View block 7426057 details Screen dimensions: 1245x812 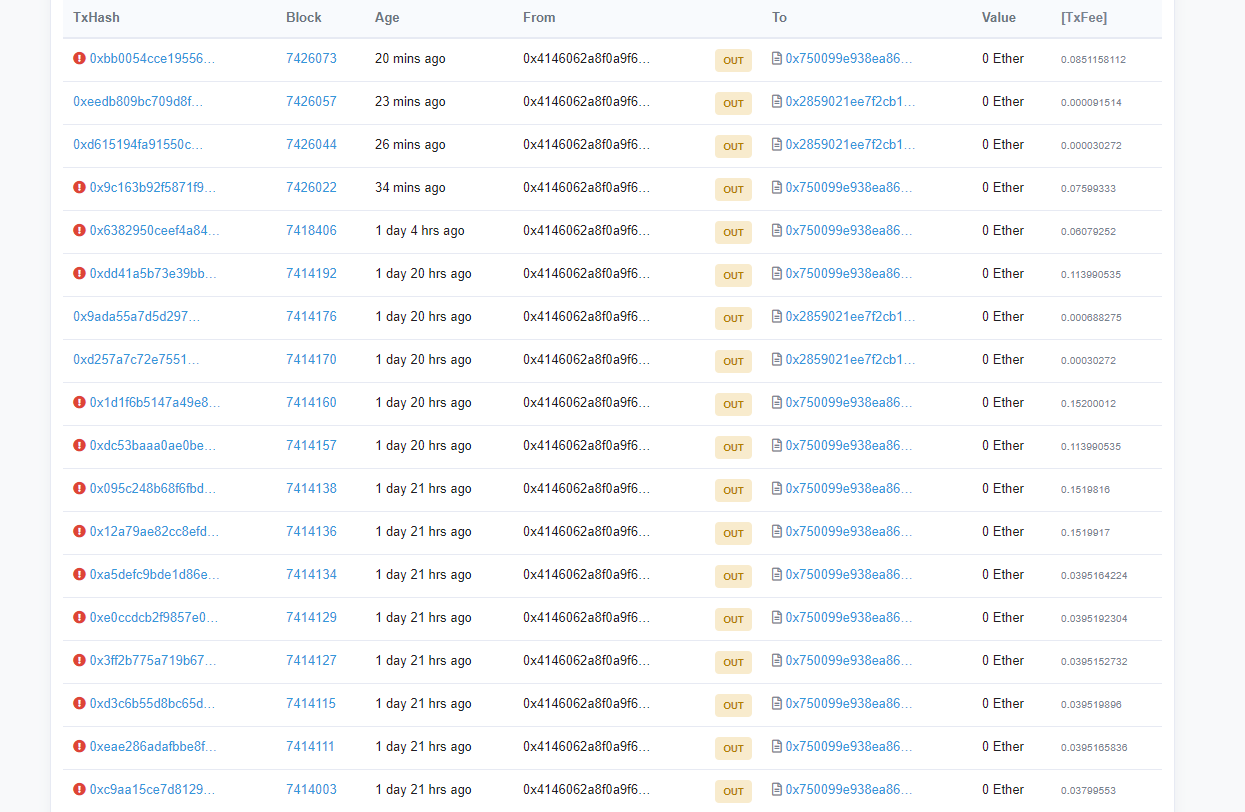311,101
